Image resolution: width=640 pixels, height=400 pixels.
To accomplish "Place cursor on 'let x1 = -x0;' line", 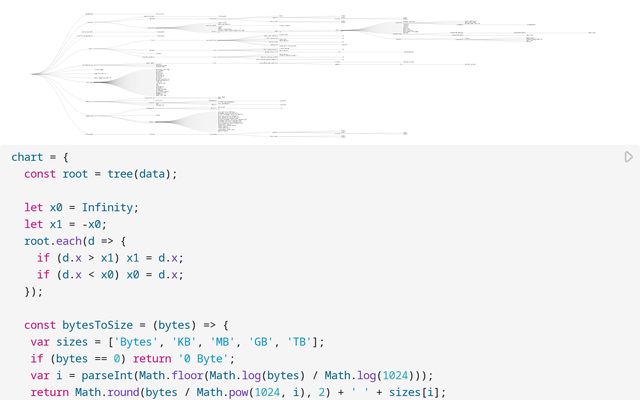I will click(65, 225).
